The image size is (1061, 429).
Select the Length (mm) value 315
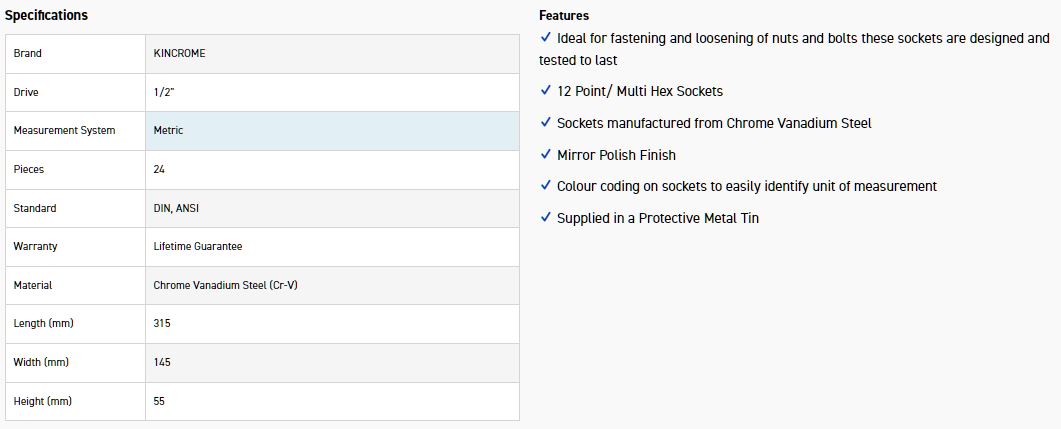pyautogui.click(x=162, y=323)
